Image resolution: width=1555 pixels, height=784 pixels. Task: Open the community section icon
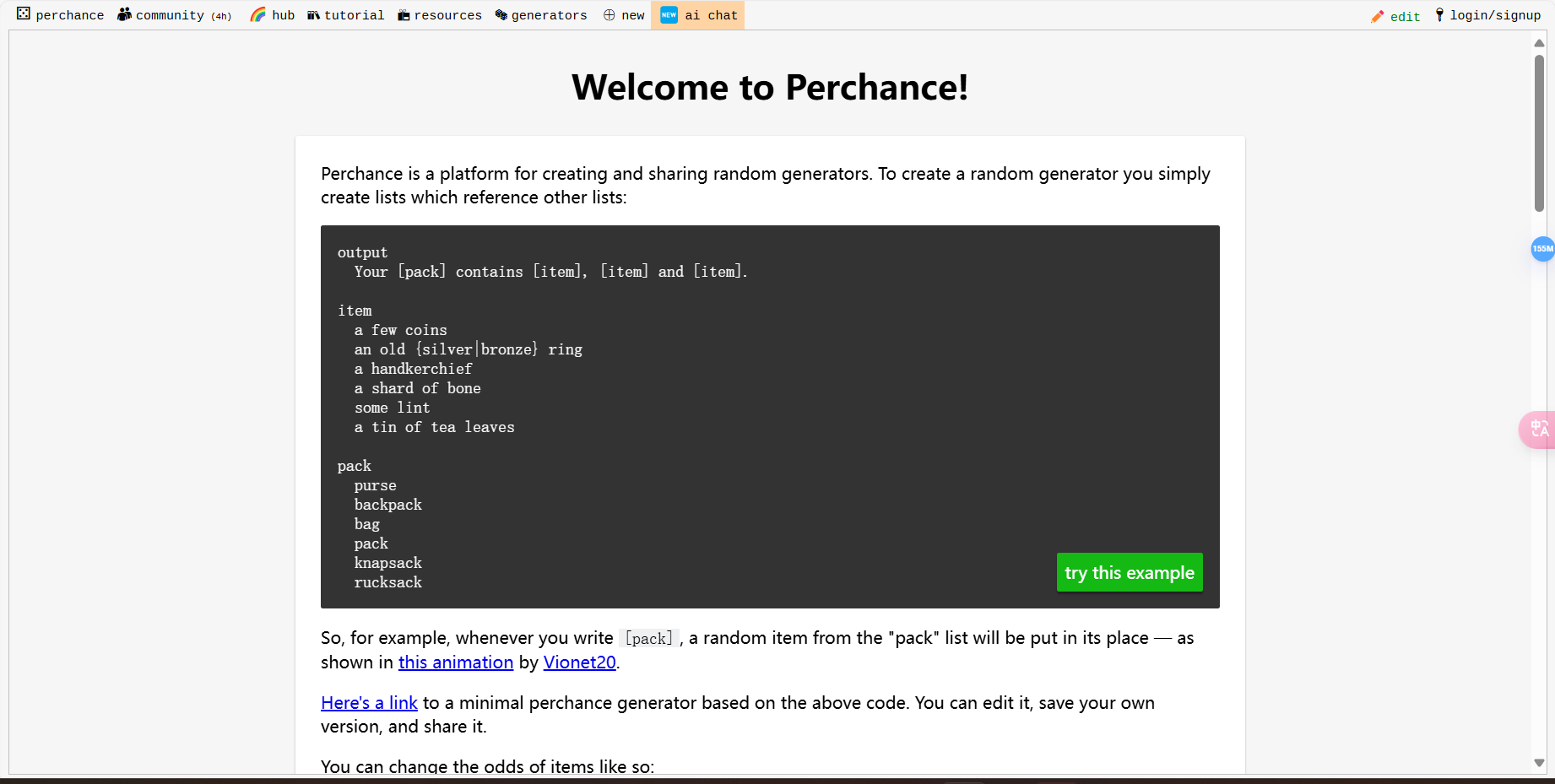(x=123, y=14)
